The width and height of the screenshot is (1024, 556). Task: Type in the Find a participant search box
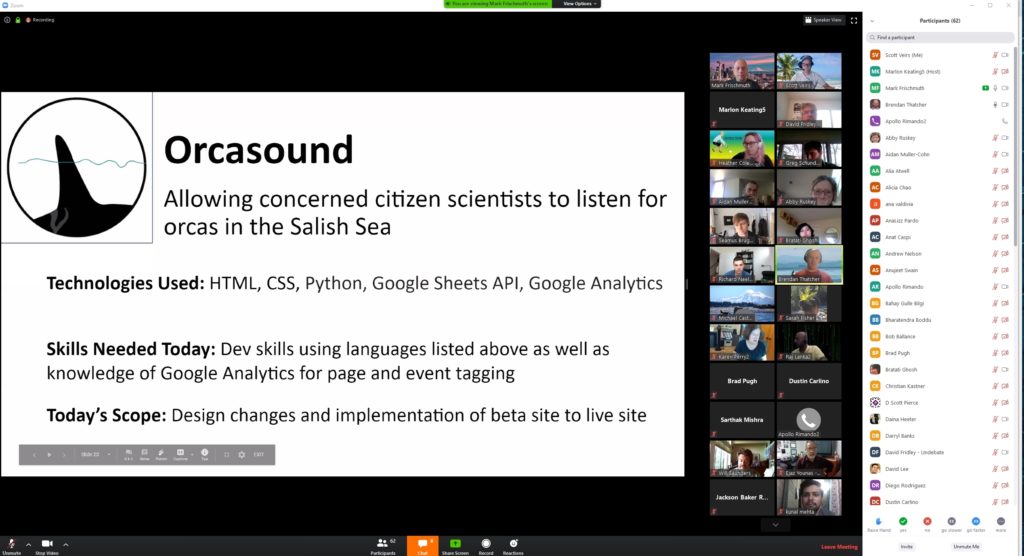[x=940, y=37]
